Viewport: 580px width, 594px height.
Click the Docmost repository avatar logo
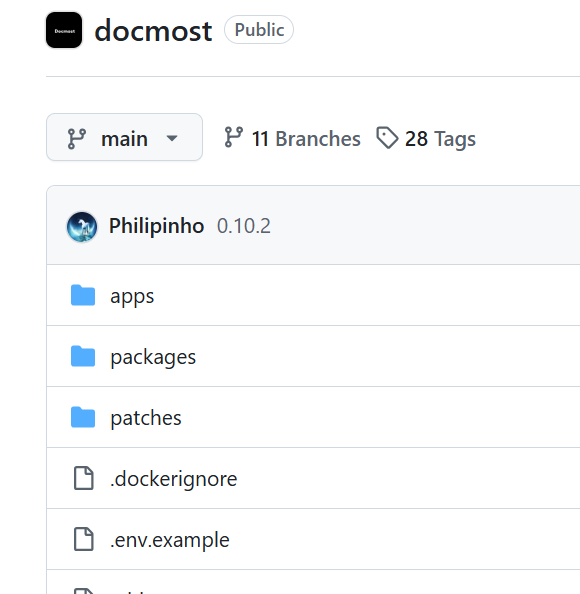pos(64,30)
